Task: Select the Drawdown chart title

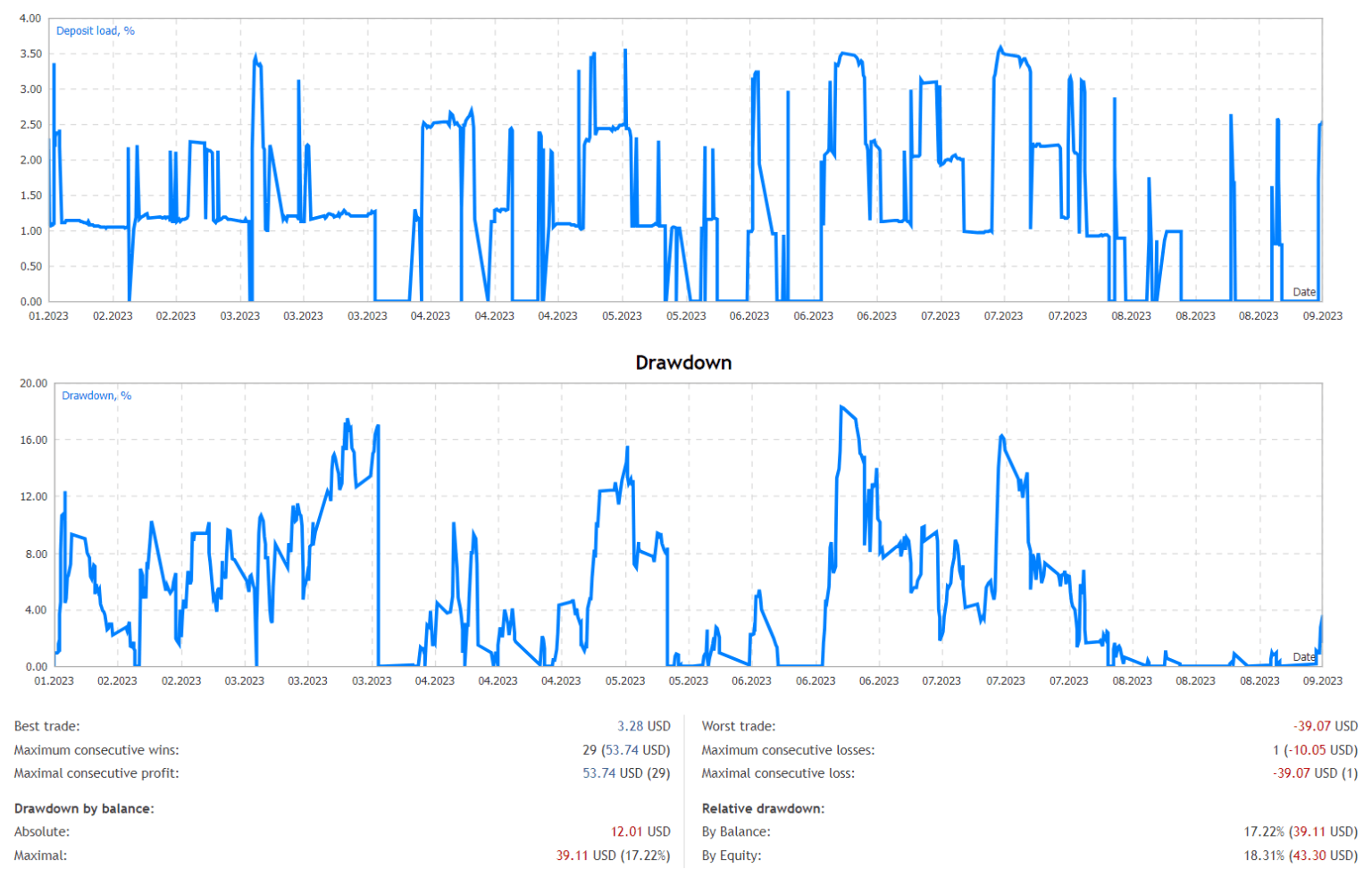Action: 683,363
